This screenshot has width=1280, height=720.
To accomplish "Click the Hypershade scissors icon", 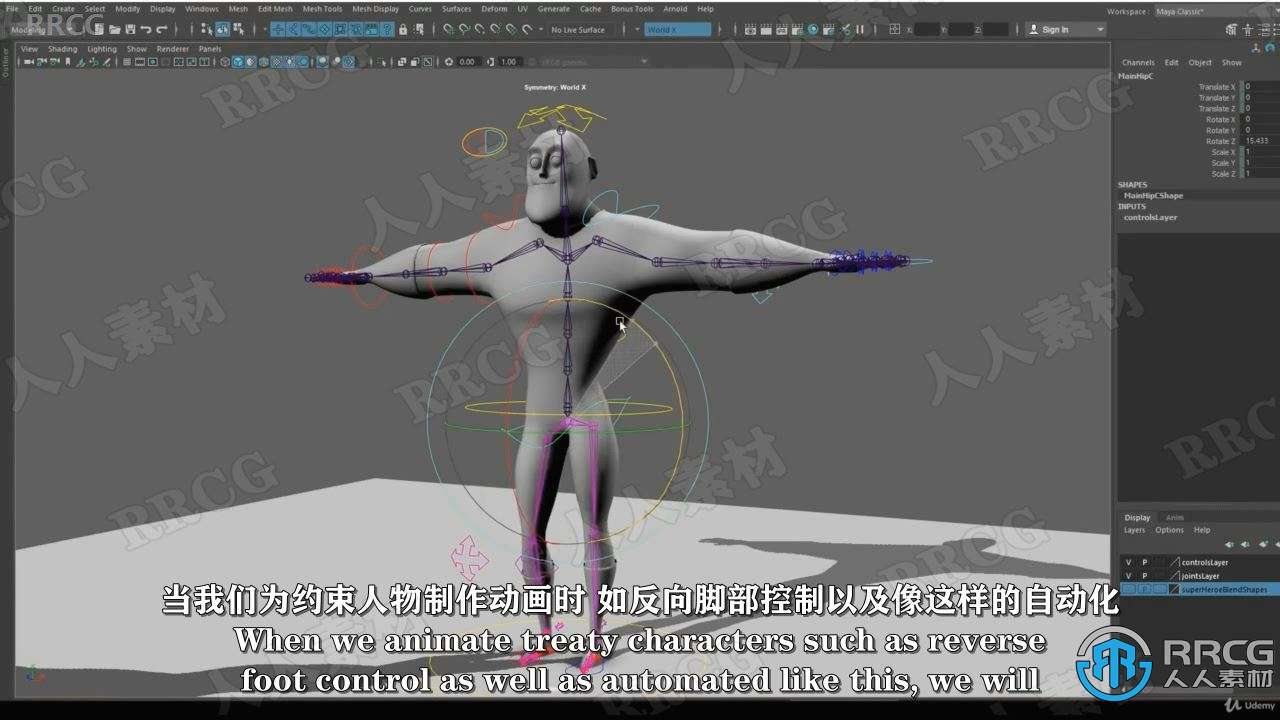I will tap(845, 29).
